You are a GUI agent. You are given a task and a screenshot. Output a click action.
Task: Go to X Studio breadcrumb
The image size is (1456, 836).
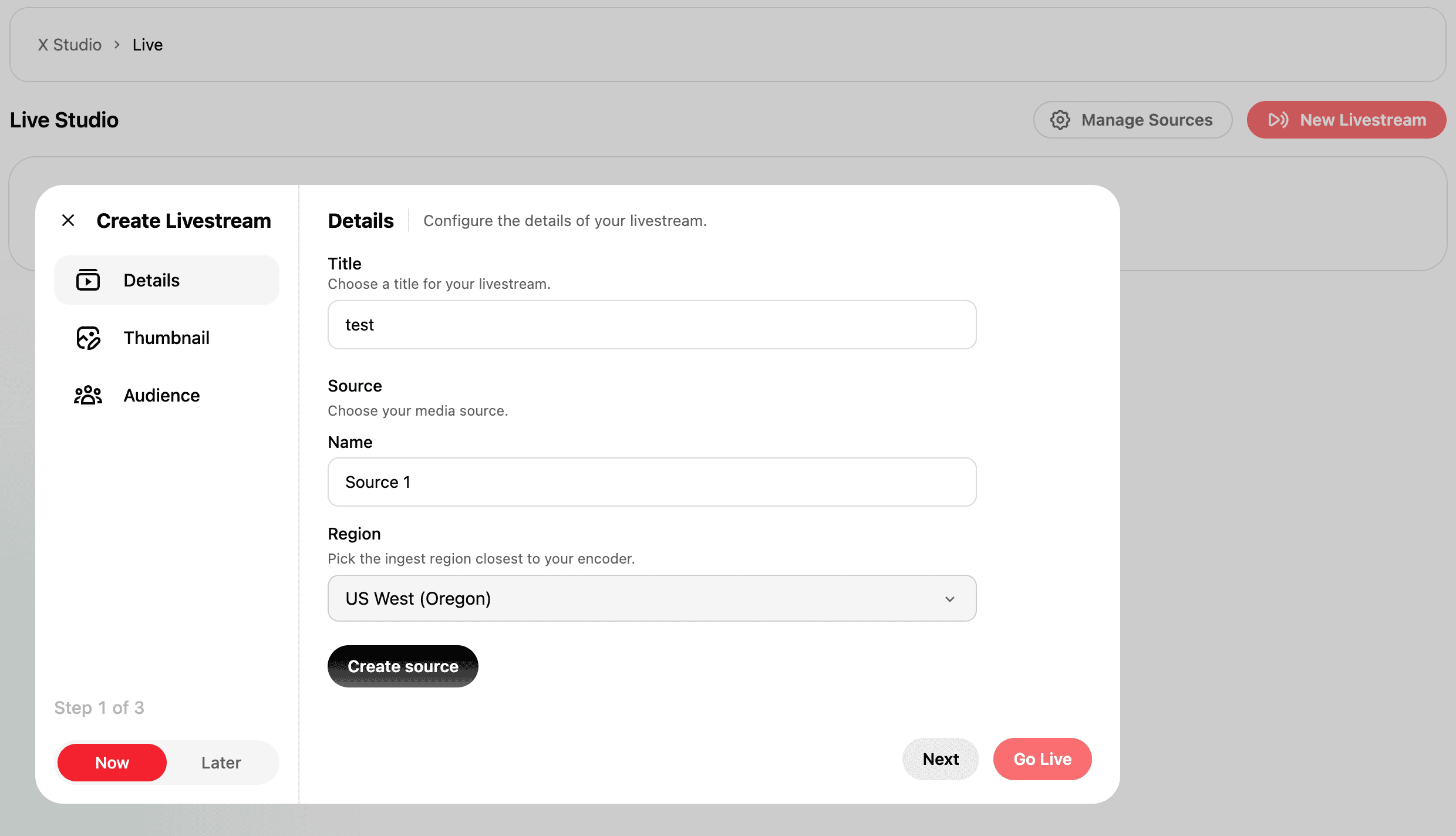(x=70, y=45)
